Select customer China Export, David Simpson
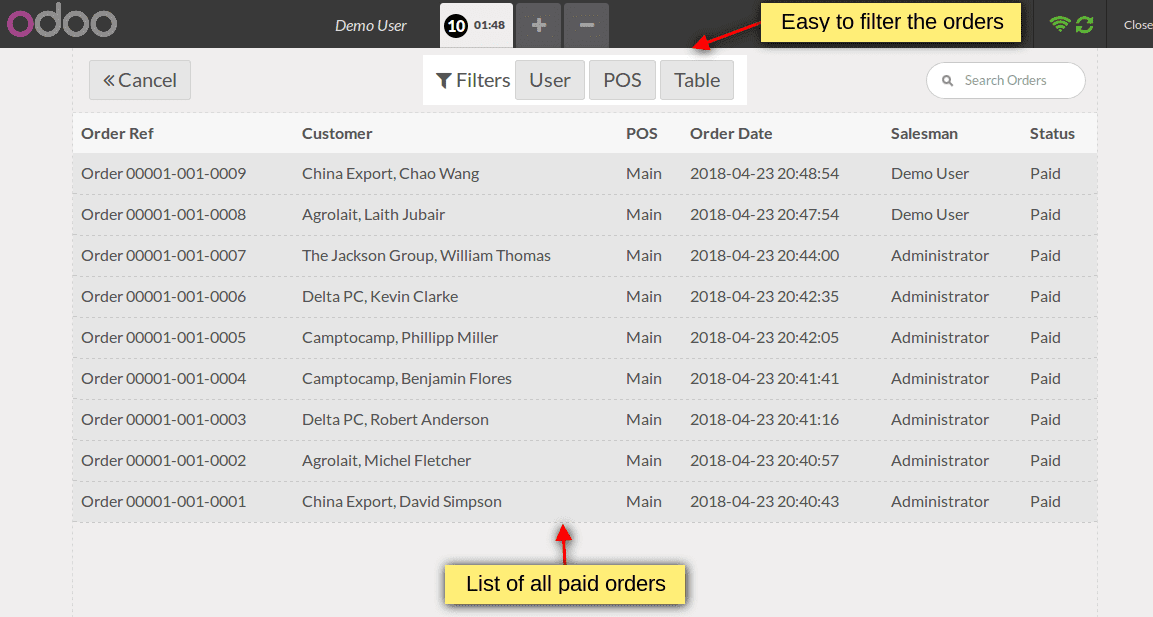The height and width of the screenshot is (617, 1153). point(402,502)
